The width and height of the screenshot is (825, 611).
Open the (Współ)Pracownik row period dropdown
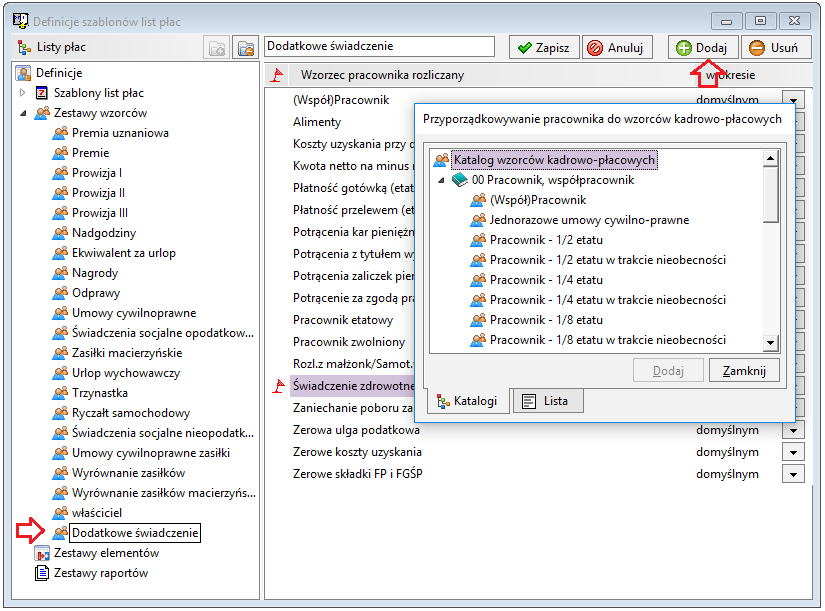793,99
